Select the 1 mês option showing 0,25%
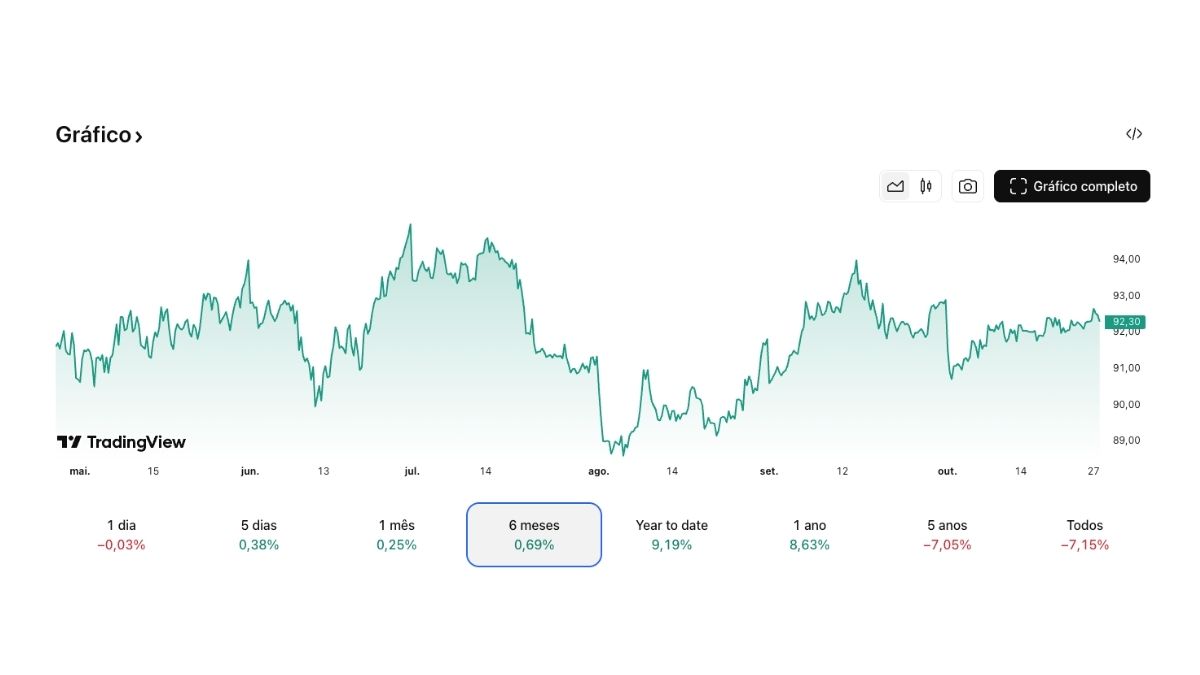The image size is (1200, 675). coord(395,534)
